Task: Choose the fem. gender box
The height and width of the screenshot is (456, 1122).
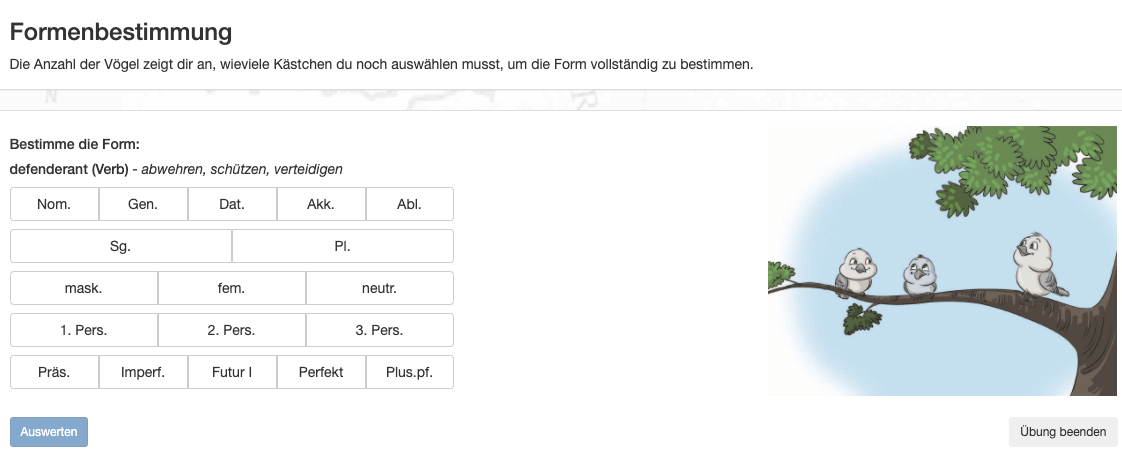Action: [232, 288]
